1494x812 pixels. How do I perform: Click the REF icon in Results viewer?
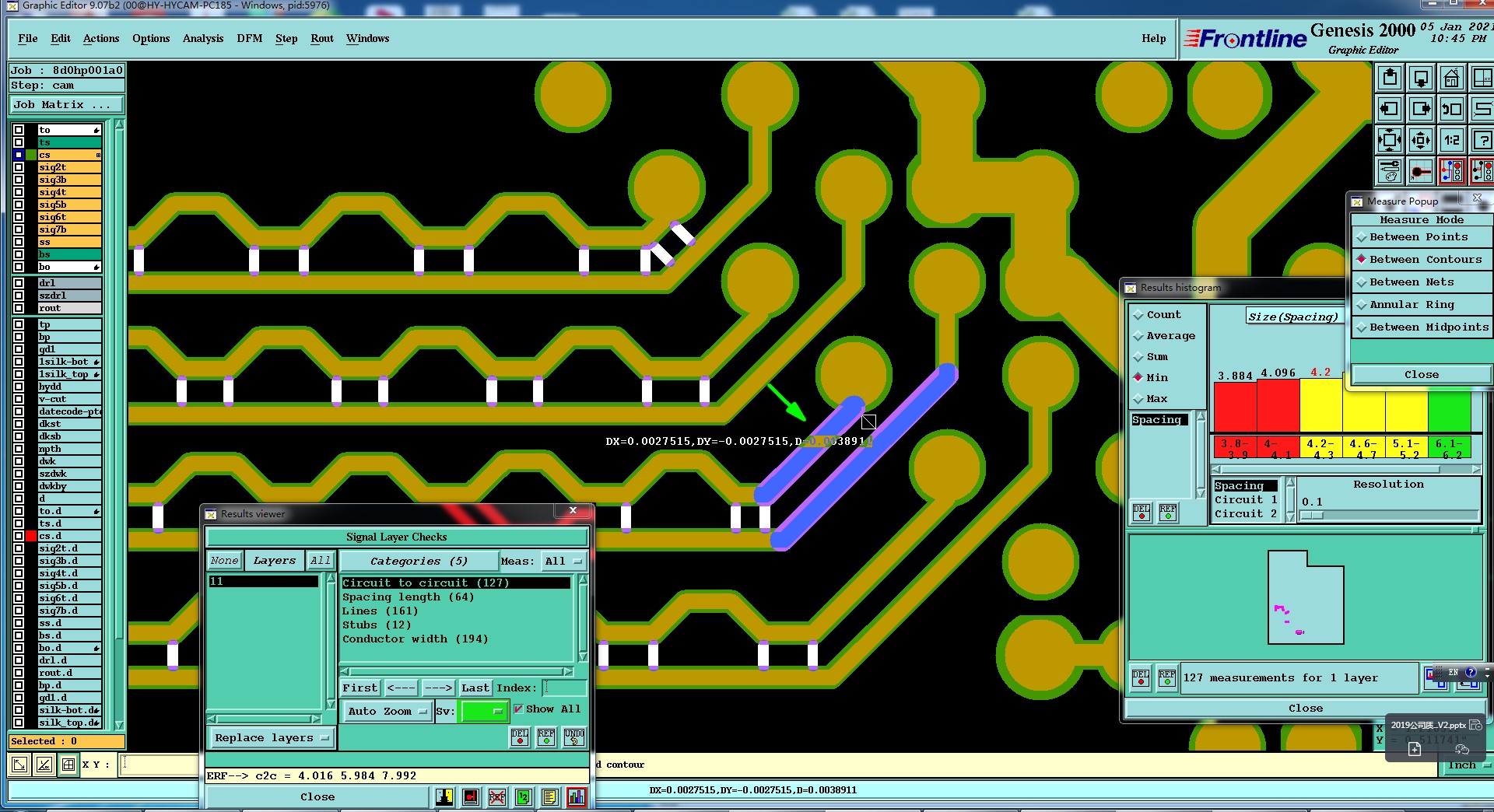(x=546, y=737)
